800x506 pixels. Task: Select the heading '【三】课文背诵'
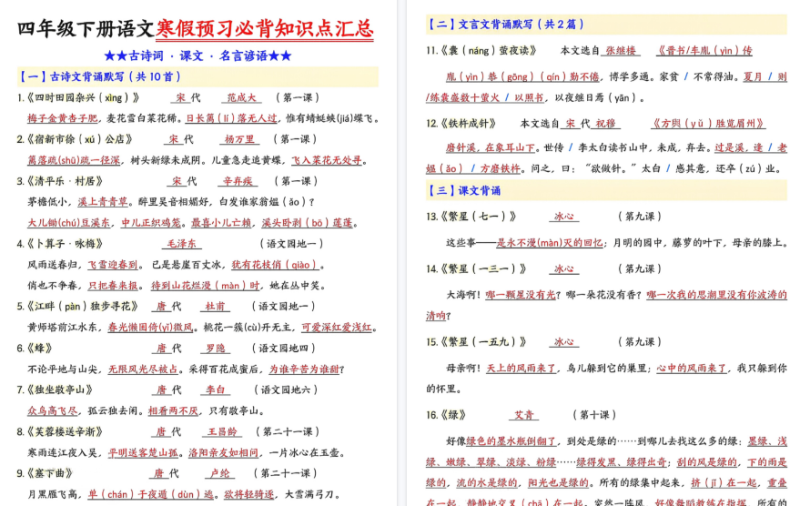click(x=464, y=191)
